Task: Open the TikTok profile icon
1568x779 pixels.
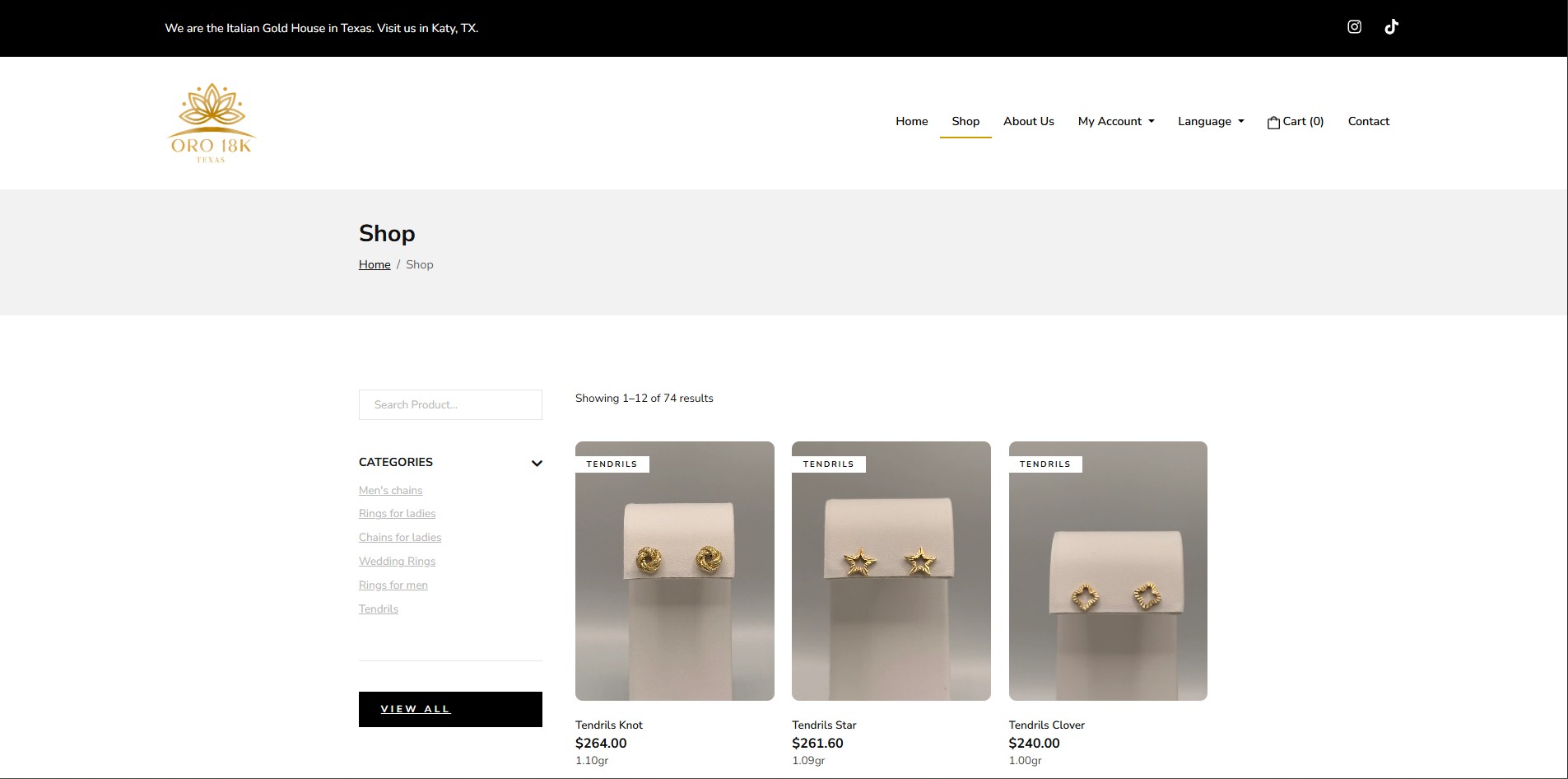Action: click(1391, 26)
